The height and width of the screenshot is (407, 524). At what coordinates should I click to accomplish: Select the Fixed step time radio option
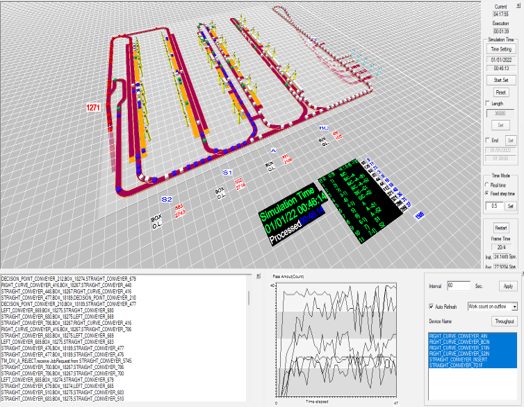(x=487, y=193)
